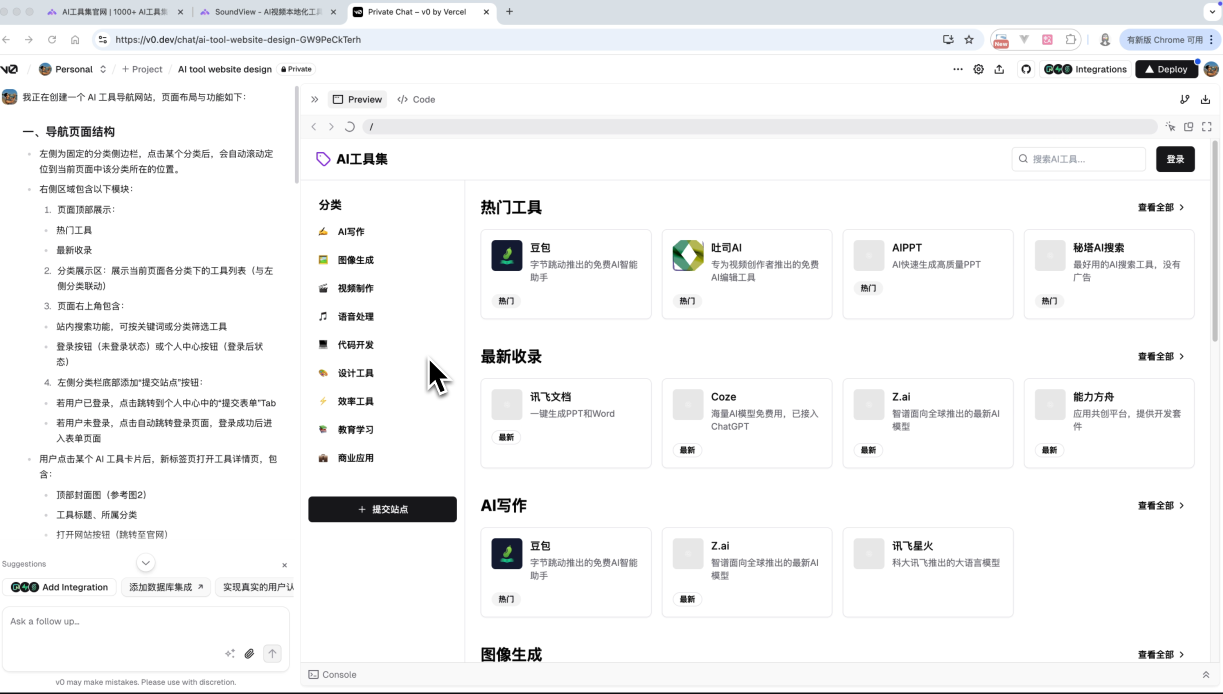
Task: Switch to the Code tab
Action: pyautogui.click(x=416, y=99)
